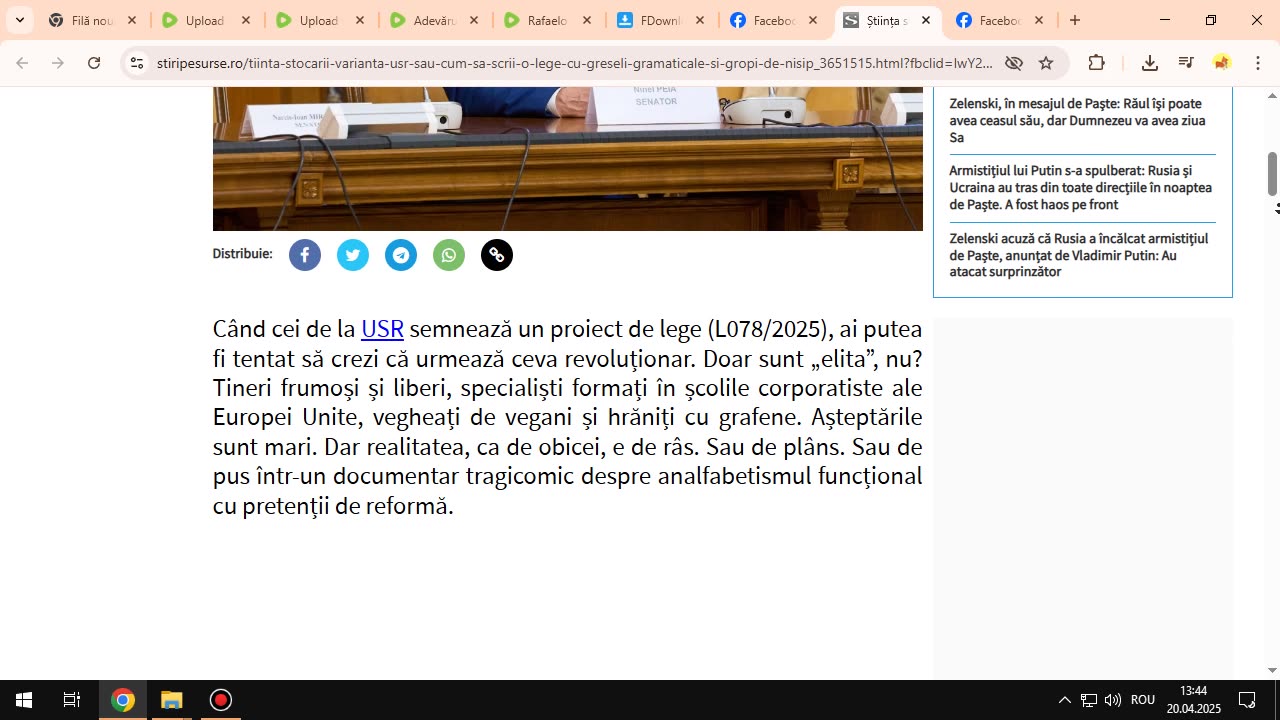
Task: Open the USR link in the article
Action: (382, 329)
